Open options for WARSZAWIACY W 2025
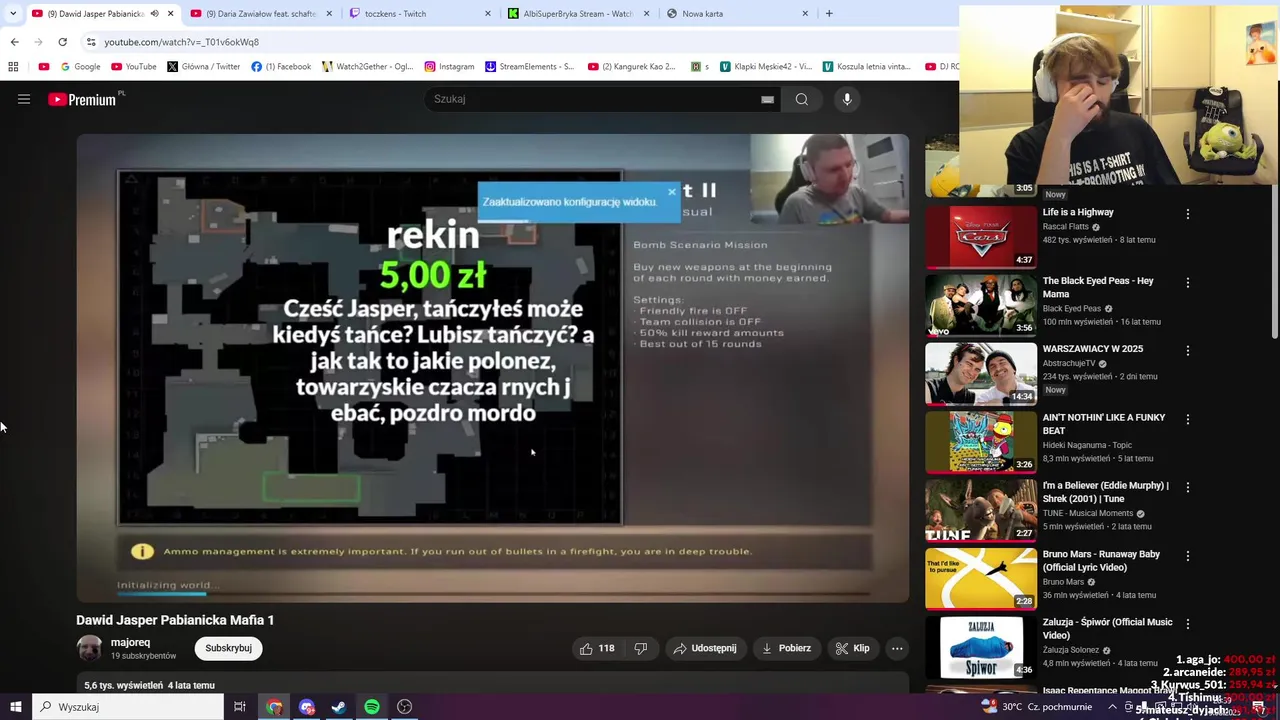The height and width of the screenshot is (720, 1280). [1188, 351]
